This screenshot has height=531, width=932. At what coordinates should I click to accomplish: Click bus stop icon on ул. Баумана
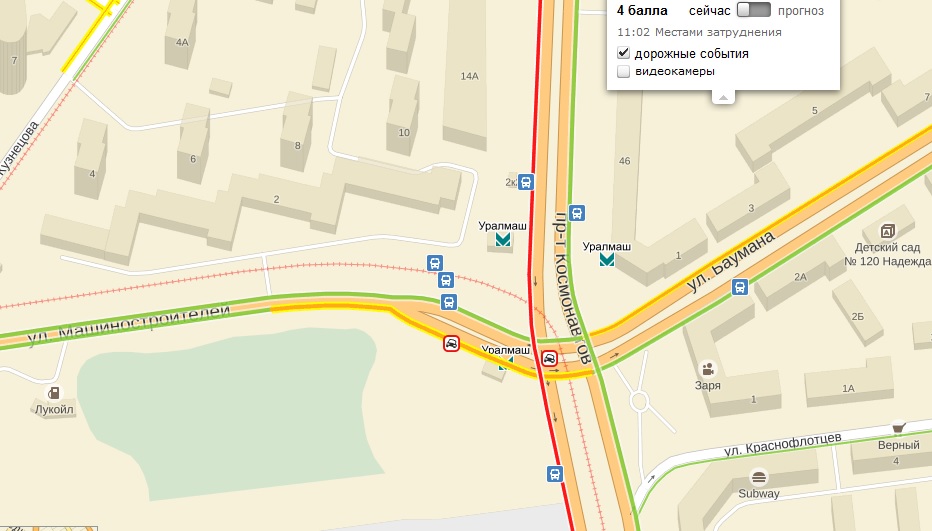coord(740,287)
